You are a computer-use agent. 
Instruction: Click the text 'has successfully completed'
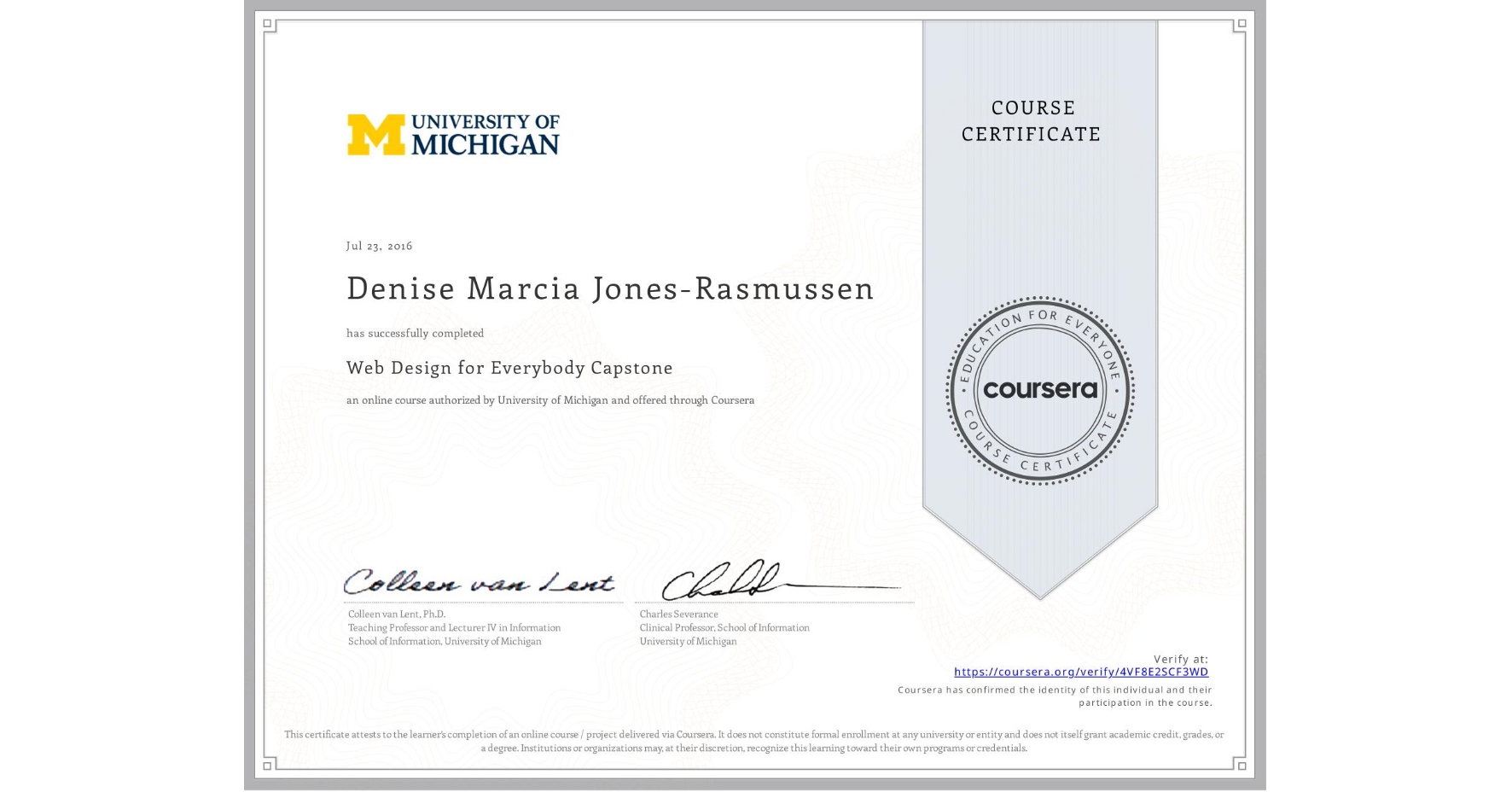[x=415, y=333]
